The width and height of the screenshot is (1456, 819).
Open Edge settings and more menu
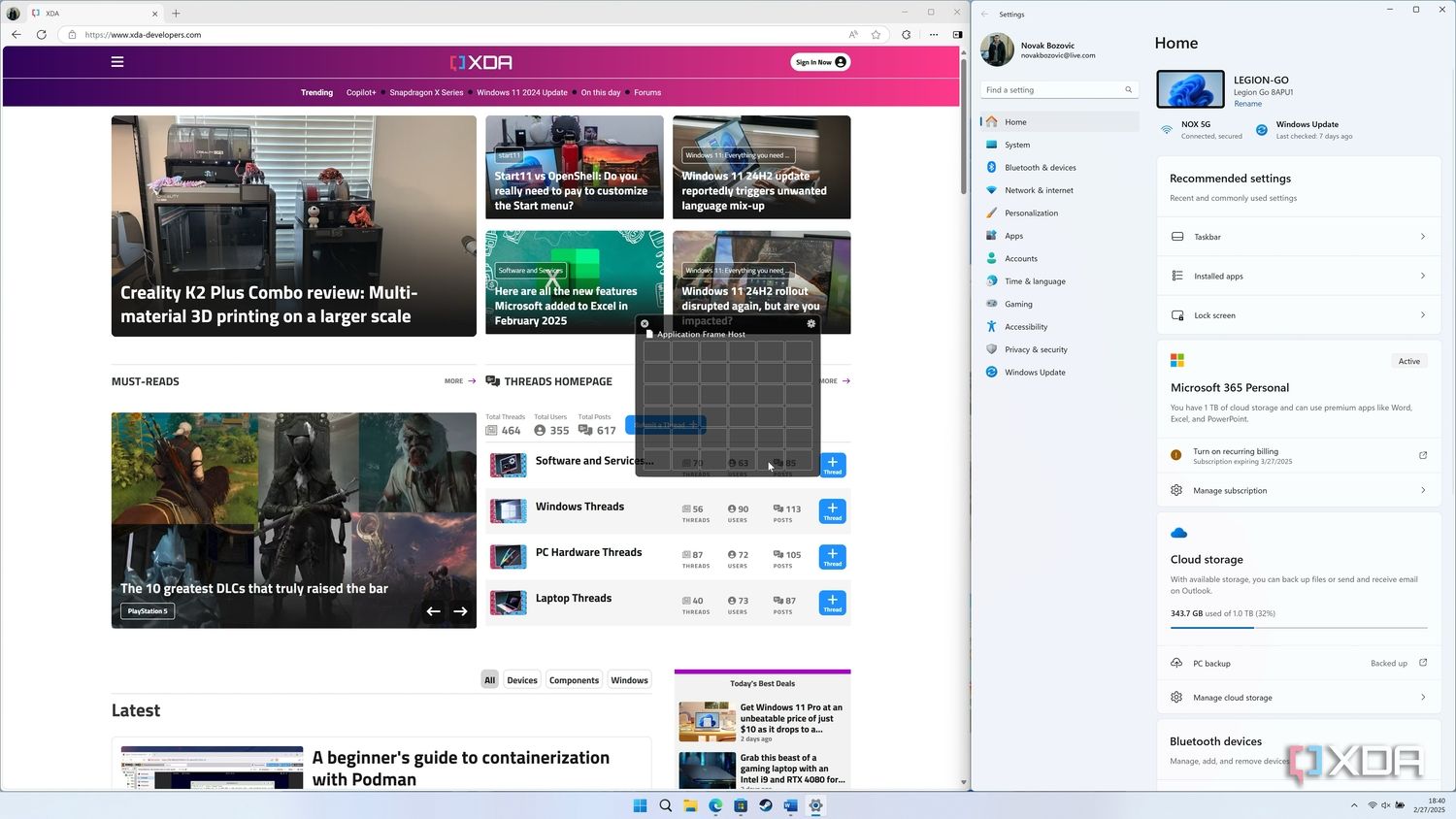[x=934, y=34]
